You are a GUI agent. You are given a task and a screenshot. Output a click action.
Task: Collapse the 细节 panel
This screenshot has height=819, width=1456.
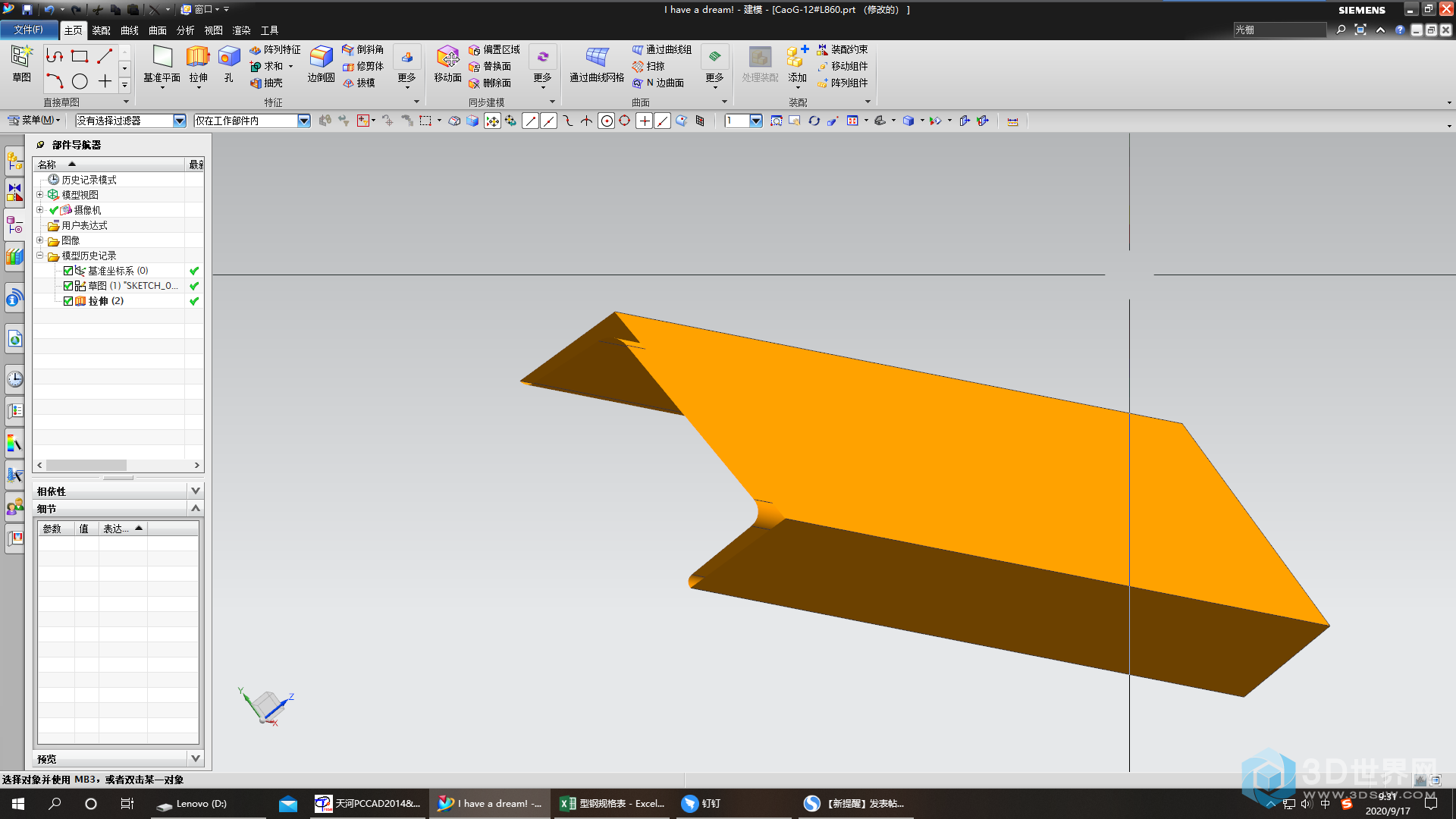(195, 508)
